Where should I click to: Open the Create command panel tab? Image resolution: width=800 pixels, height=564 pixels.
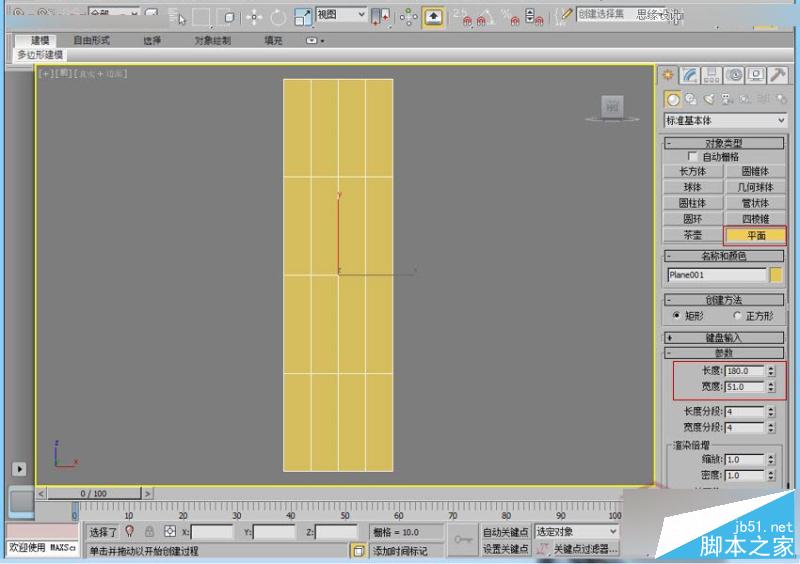[667, 76]
